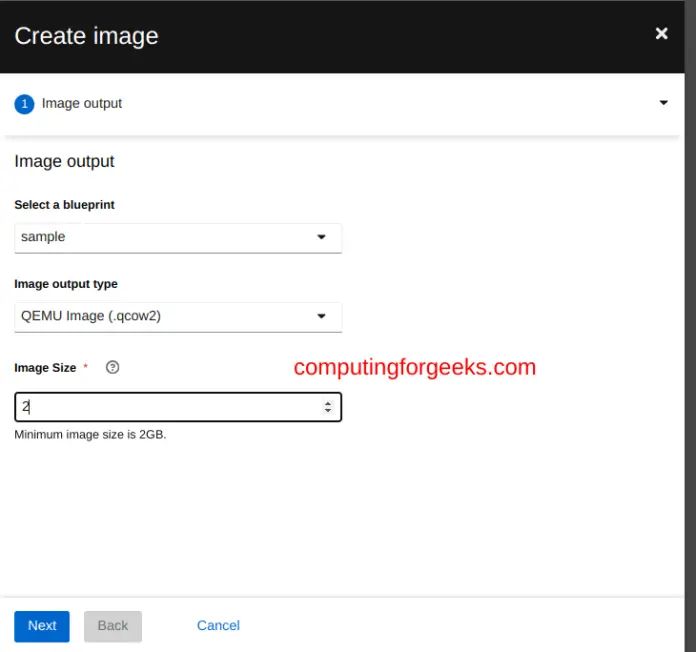696x652 pixels.
Task: Increase image size with up stepper arrow
Action: point(328,403)
